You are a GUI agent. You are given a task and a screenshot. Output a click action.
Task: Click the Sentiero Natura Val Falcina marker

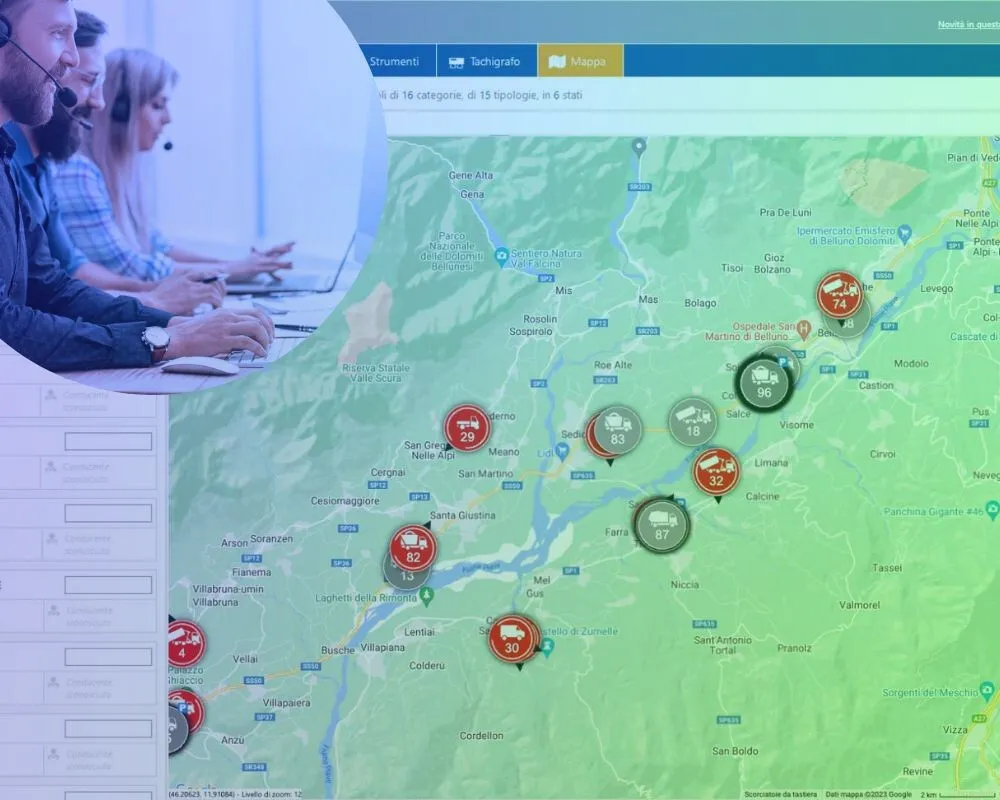tap(502, 255)
